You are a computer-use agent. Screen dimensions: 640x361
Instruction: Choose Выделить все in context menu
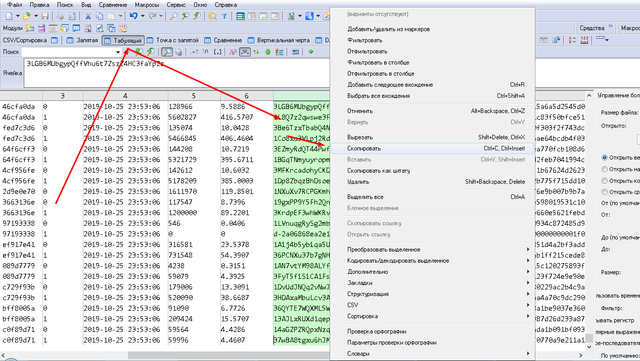pos(432,197)
